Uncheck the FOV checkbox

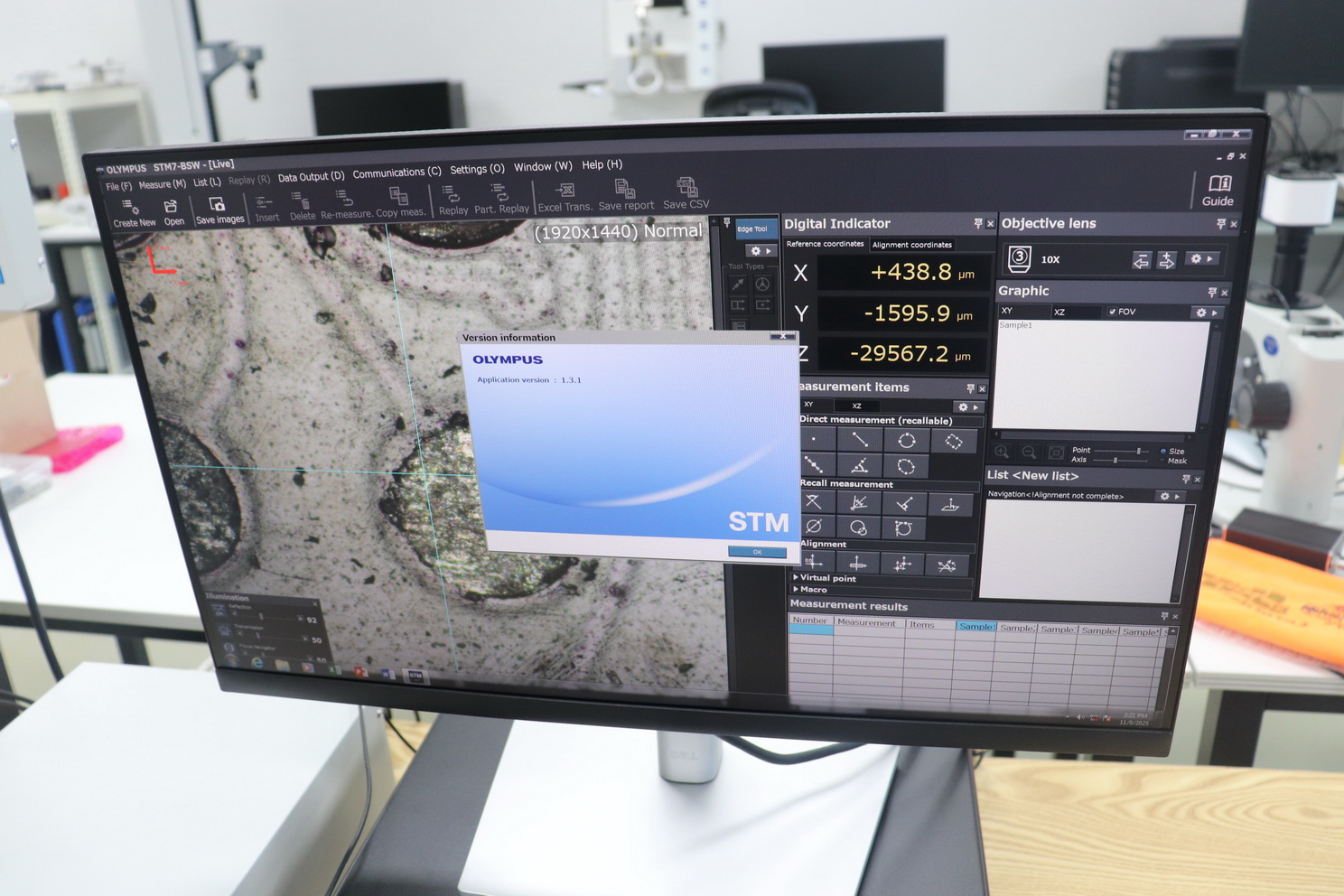[x=1112, y=312]
